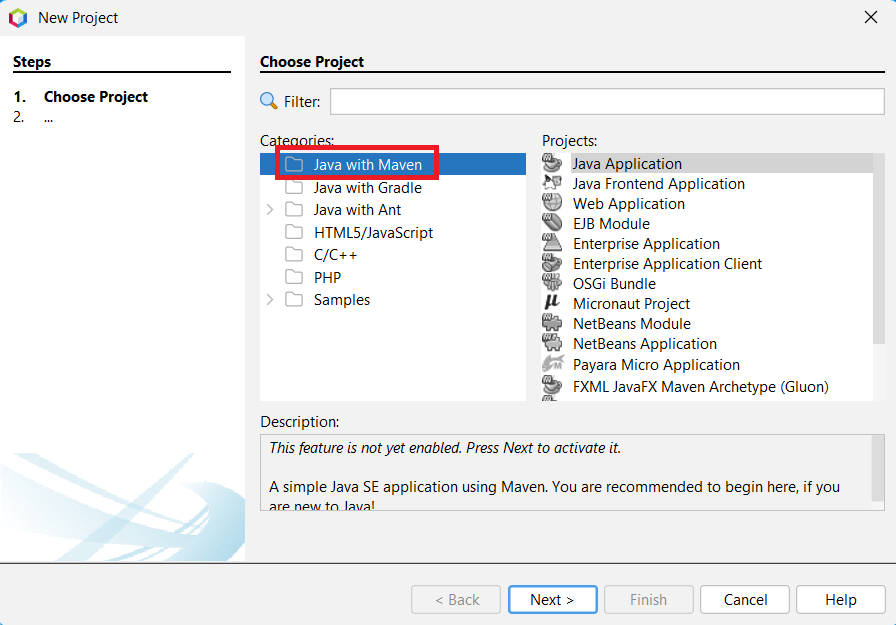Select the PHP category
Viewport: 896px width, 625px height.
(327, 277)
